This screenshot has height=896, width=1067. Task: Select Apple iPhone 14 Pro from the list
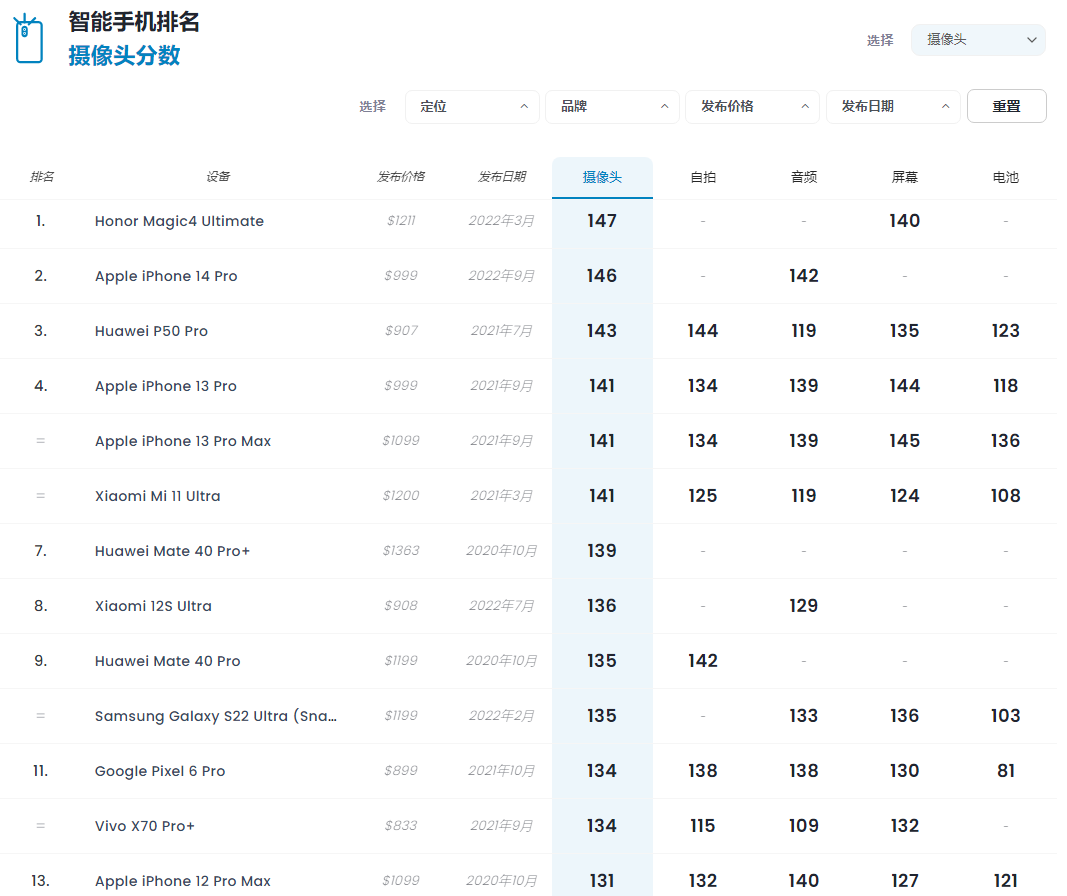[166, 276]
